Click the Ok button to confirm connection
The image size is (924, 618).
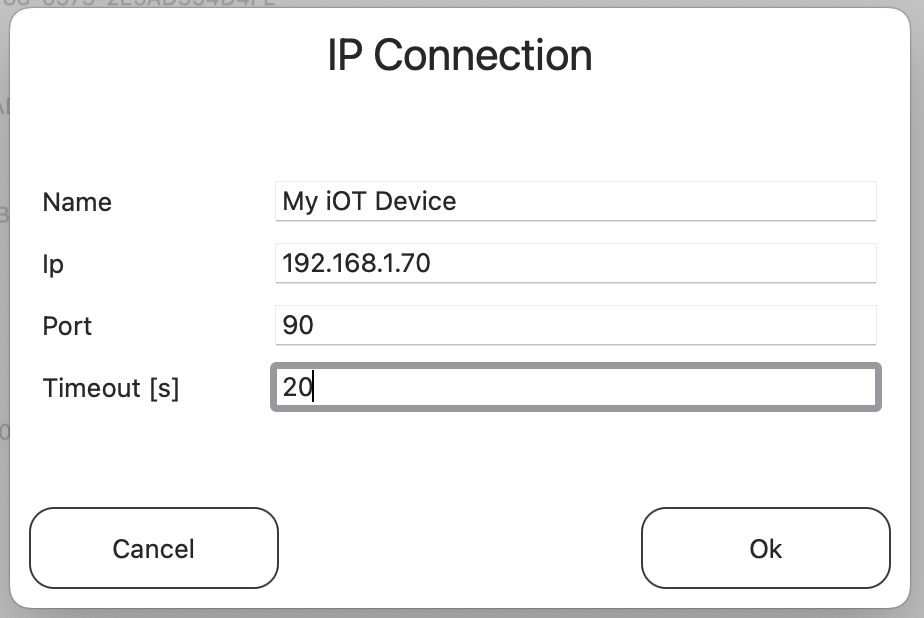(765, 548)
